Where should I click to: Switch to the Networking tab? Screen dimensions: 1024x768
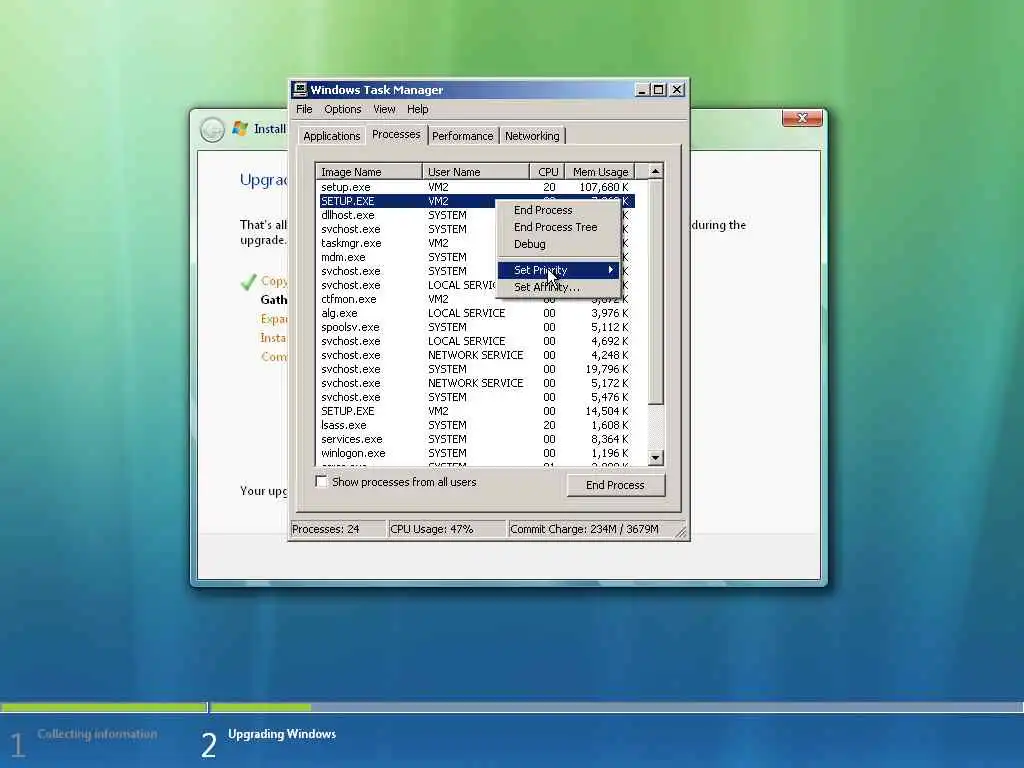pyautogui.click(x=532, y=136)
